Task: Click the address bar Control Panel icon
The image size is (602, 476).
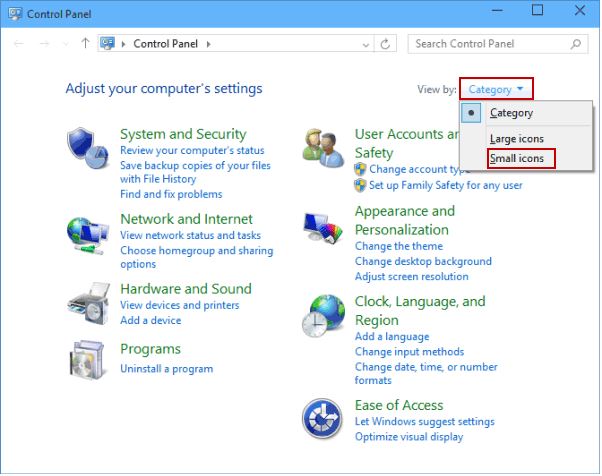Action: [108, 43]
